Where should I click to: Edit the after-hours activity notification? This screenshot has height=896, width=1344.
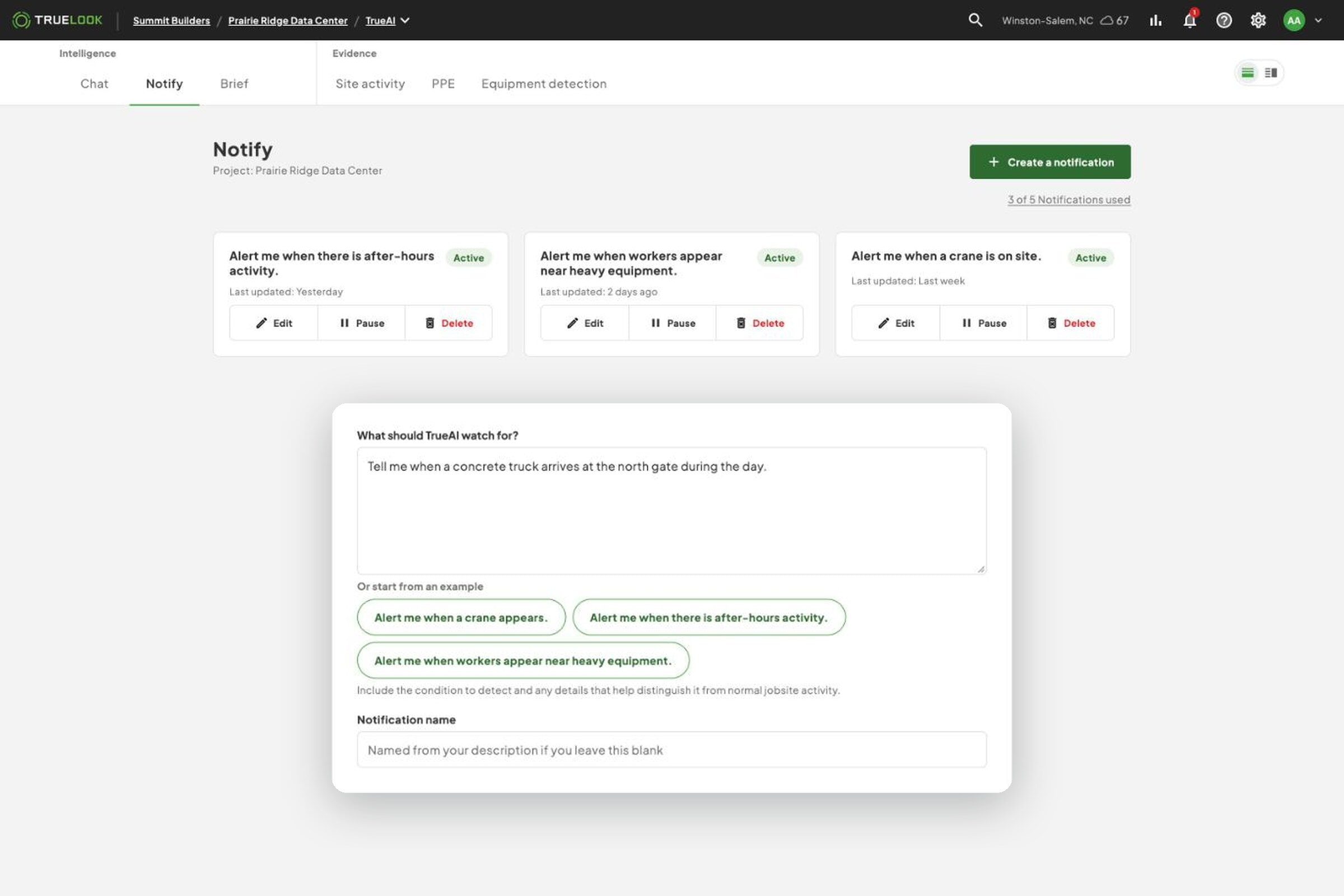[x=274, y=323]
